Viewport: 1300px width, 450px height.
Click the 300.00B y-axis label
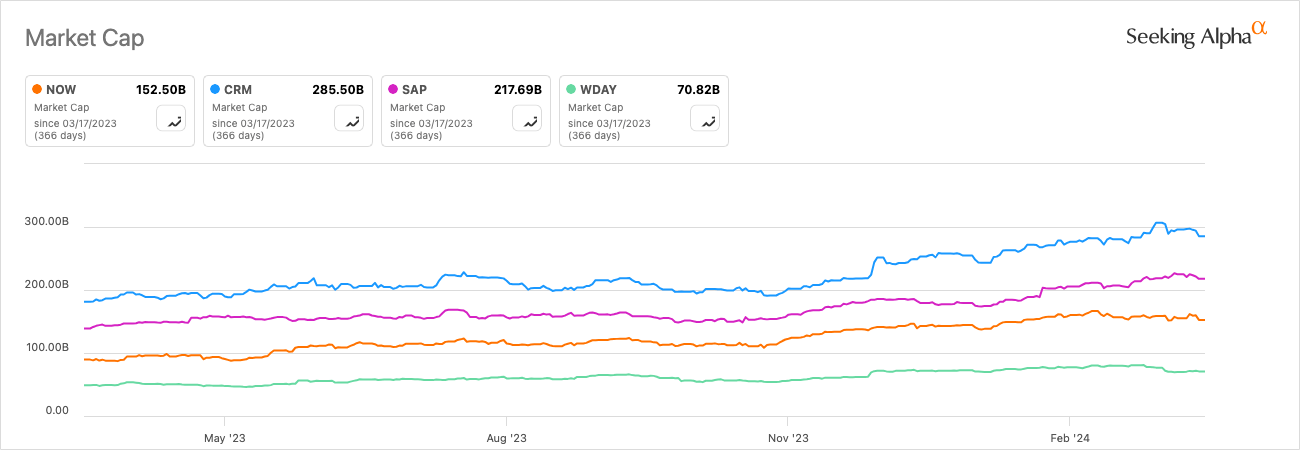tap(47, 222)
